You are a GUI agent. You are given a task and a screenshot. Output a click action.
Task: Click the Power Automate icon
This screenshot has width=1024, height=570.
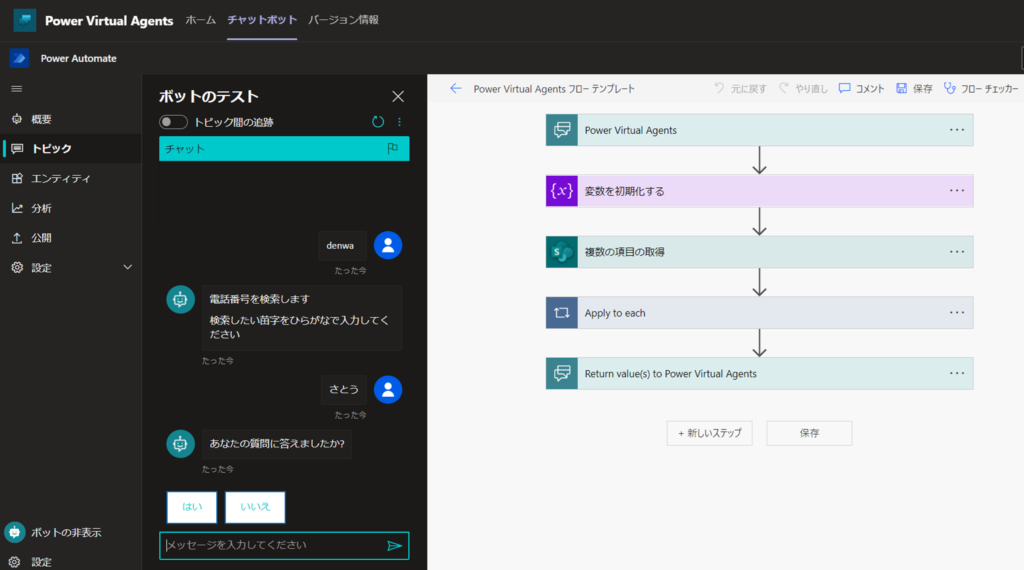click(19, 58)
